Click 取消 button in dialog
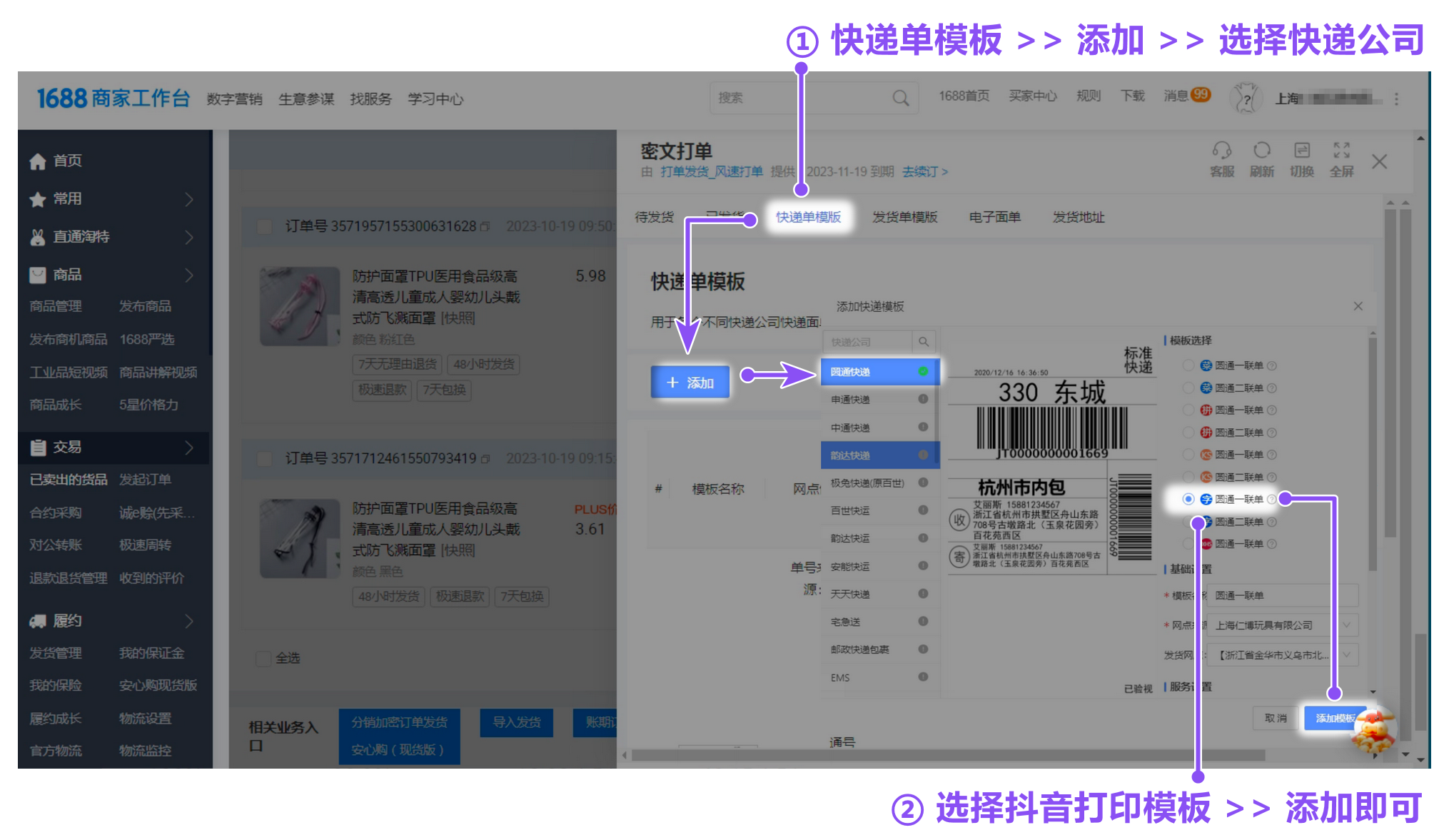Image resolution: width=1449 pixels, height=840 pixels. coord(1276,718)
